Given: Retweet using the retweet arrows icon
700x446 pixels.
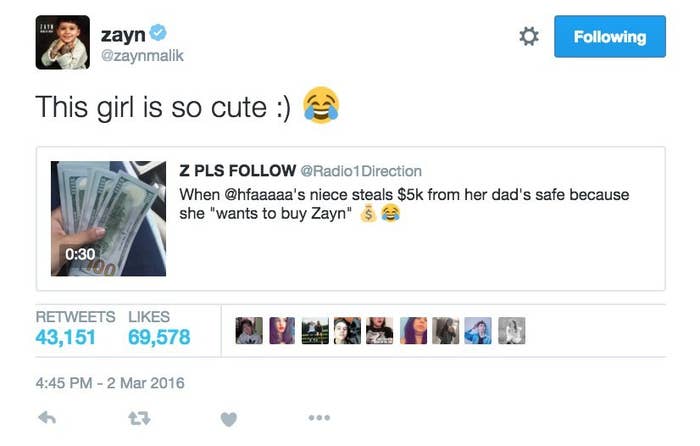Looking at the screenshot, I should tap(139, 418).
